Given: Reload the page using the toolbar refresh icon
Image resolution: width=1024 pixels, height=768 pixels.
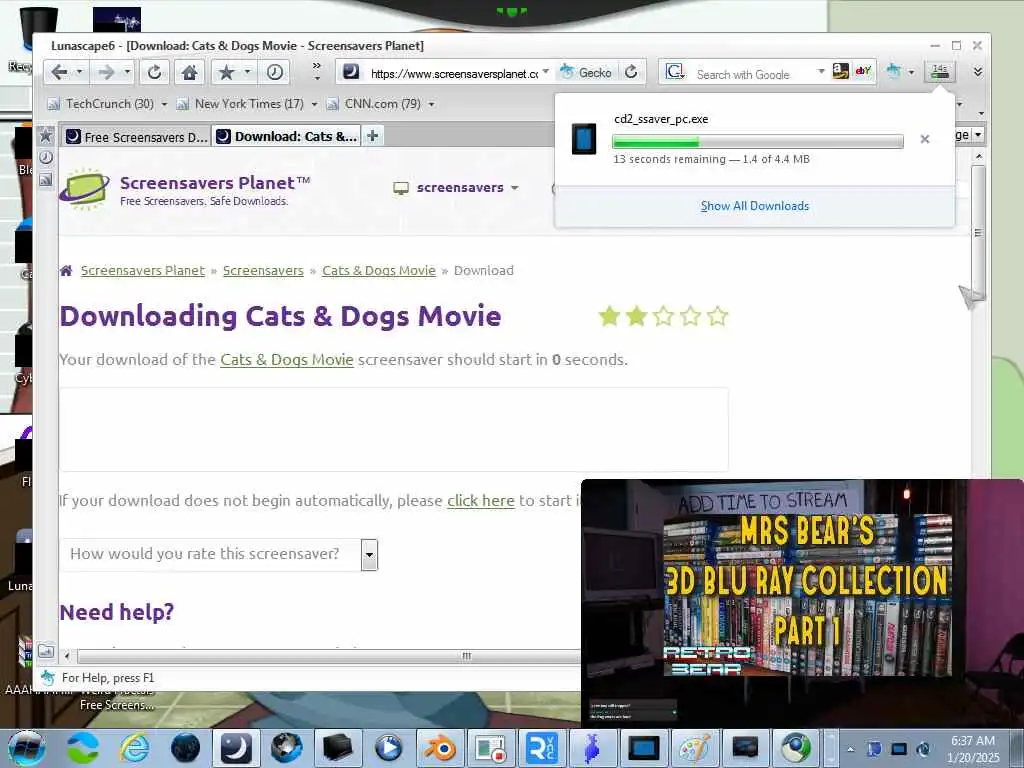Looking at the screenshot, I should tap(155, 72).
